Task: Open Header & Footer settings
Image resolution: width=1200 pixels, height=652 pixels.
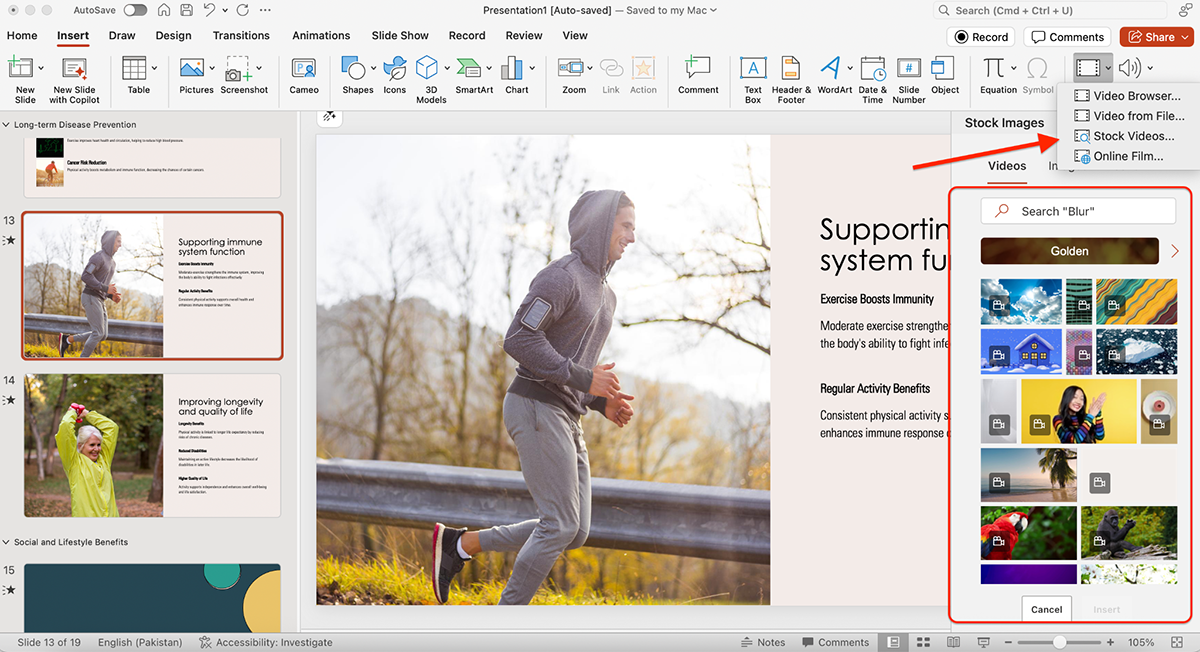Action: tap(790, 74)
